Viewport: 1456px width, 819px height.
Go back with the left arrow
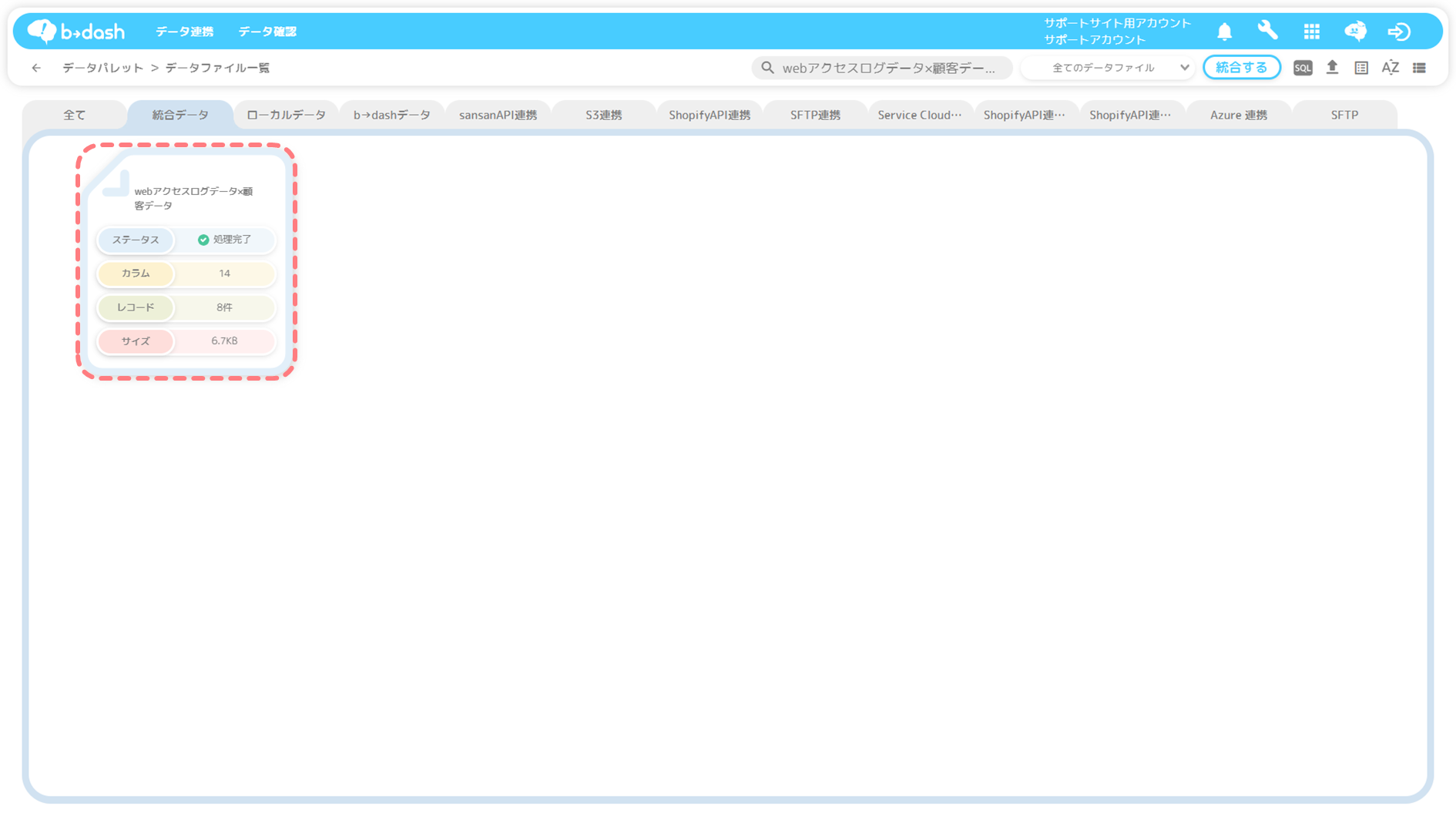(x=36, y=68)
